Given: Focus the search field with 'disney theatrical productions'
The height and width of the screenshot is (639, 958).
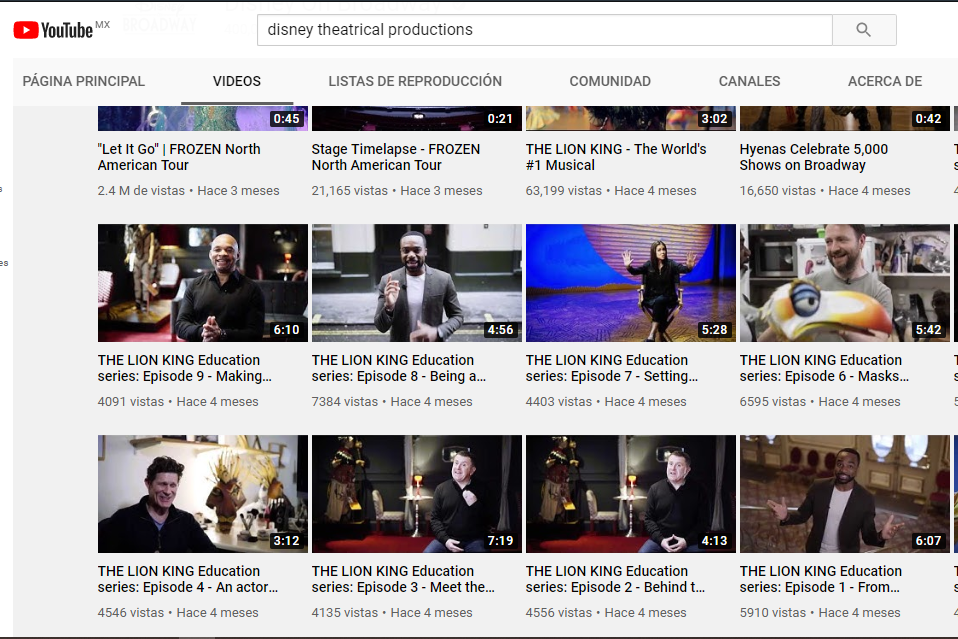Looking at the screenshot, I should (544, 30).
